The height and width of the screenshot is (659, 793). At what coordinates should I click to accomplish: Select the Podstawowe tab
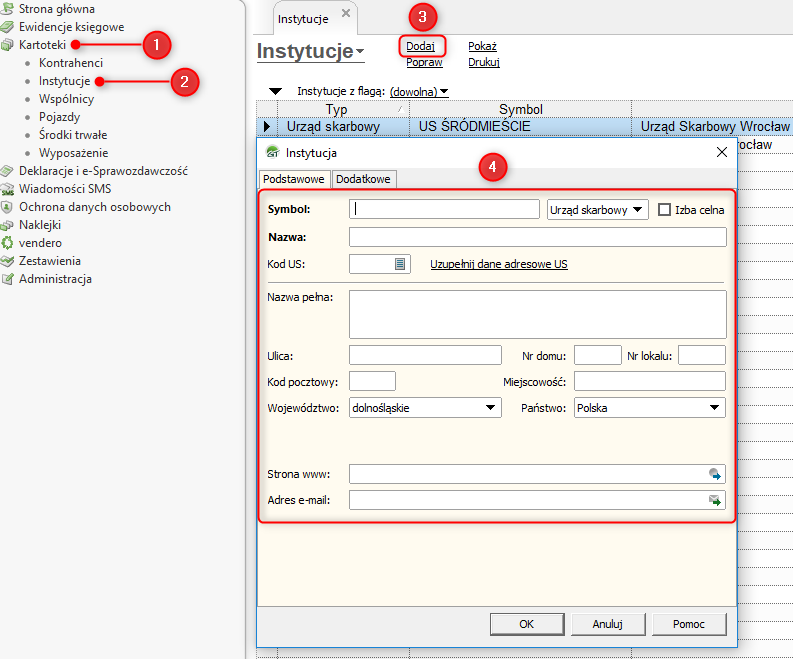coord(293,179)
